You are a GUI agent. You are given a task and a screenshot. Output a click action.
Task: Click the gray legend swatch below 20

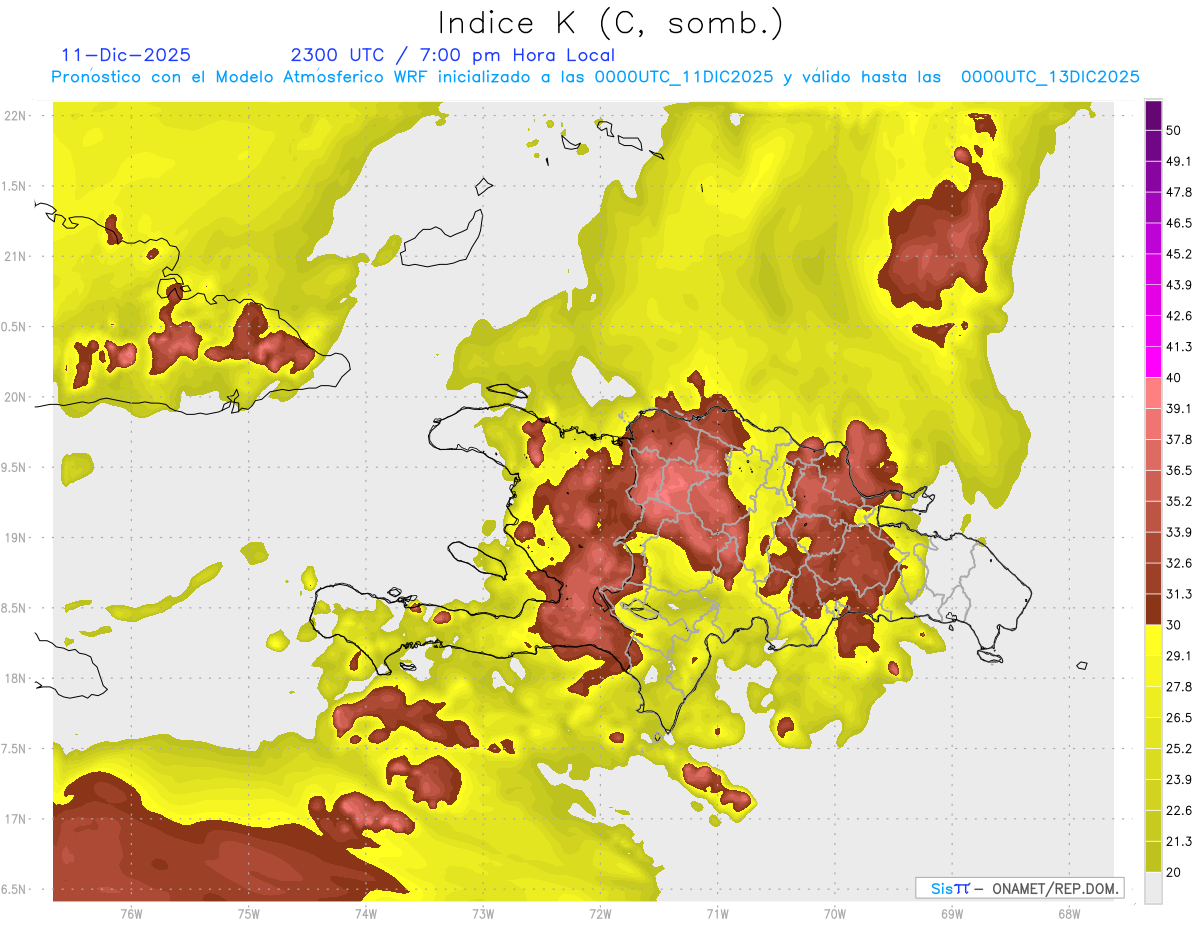(x=1153, y=887)
